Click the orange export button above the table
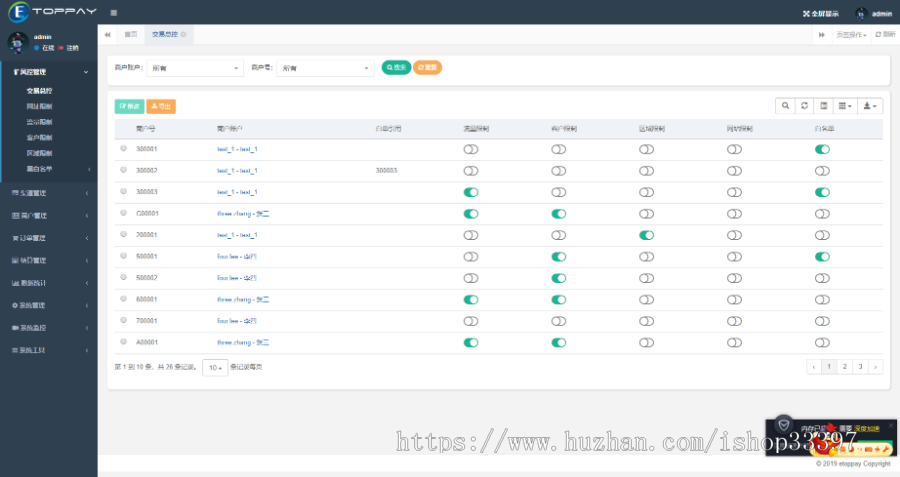900x477 pixels. click(x=160, y=106)
